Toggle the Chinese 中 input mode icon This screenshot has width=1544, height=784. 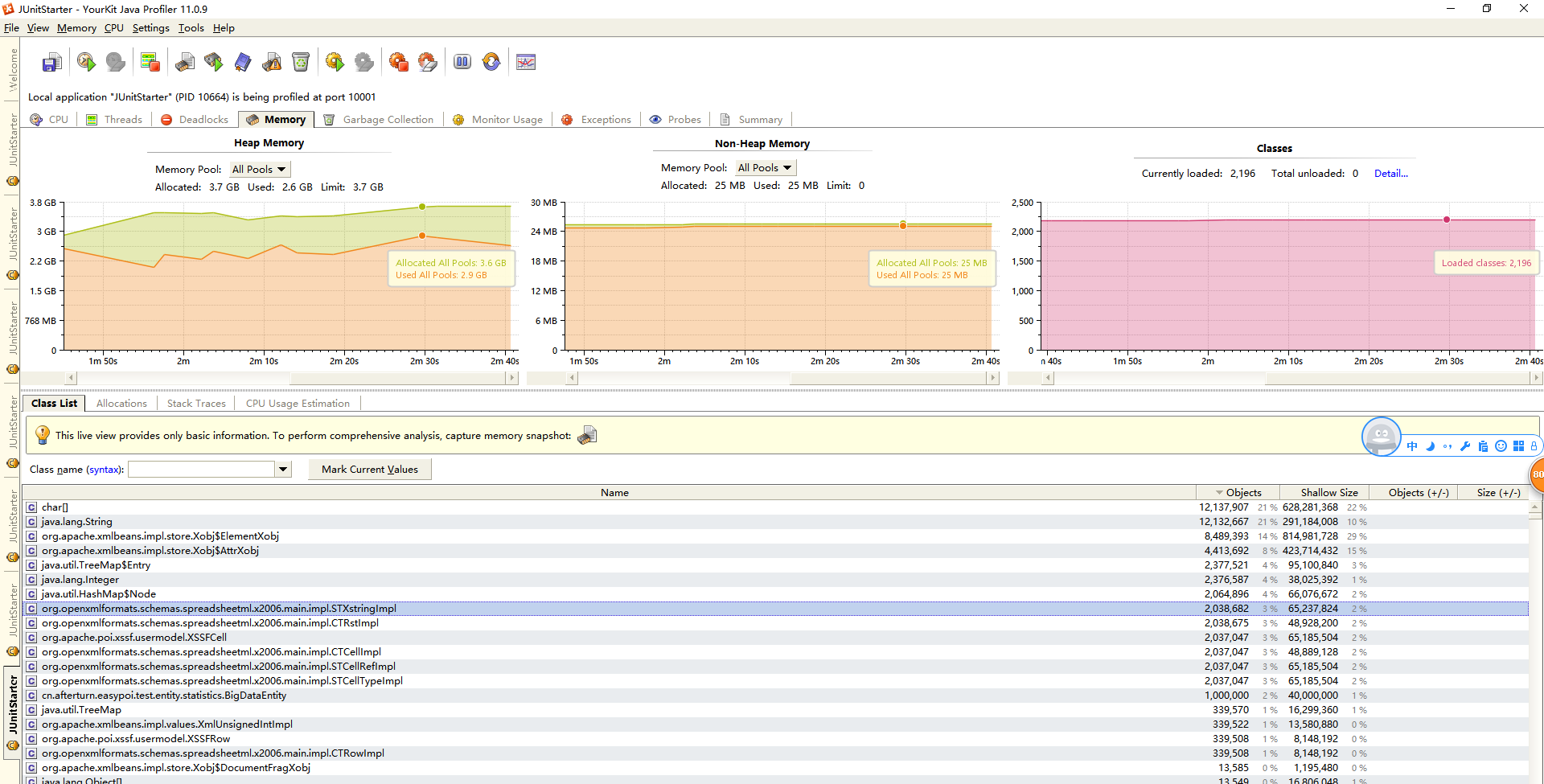(x=1412, y=446)
